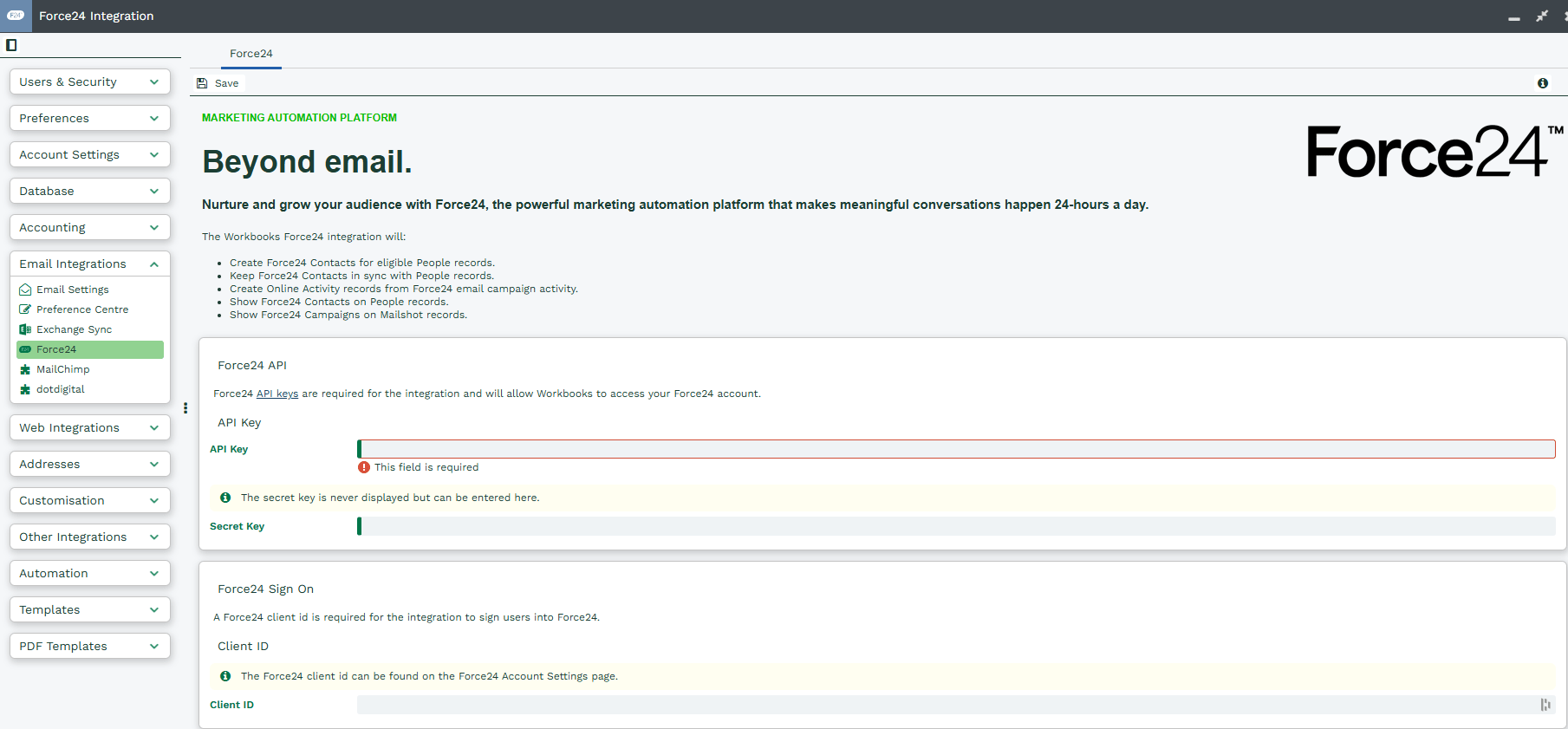Click the 'Beyond email.' headline
1568x729 pixels.
(307, 162)
